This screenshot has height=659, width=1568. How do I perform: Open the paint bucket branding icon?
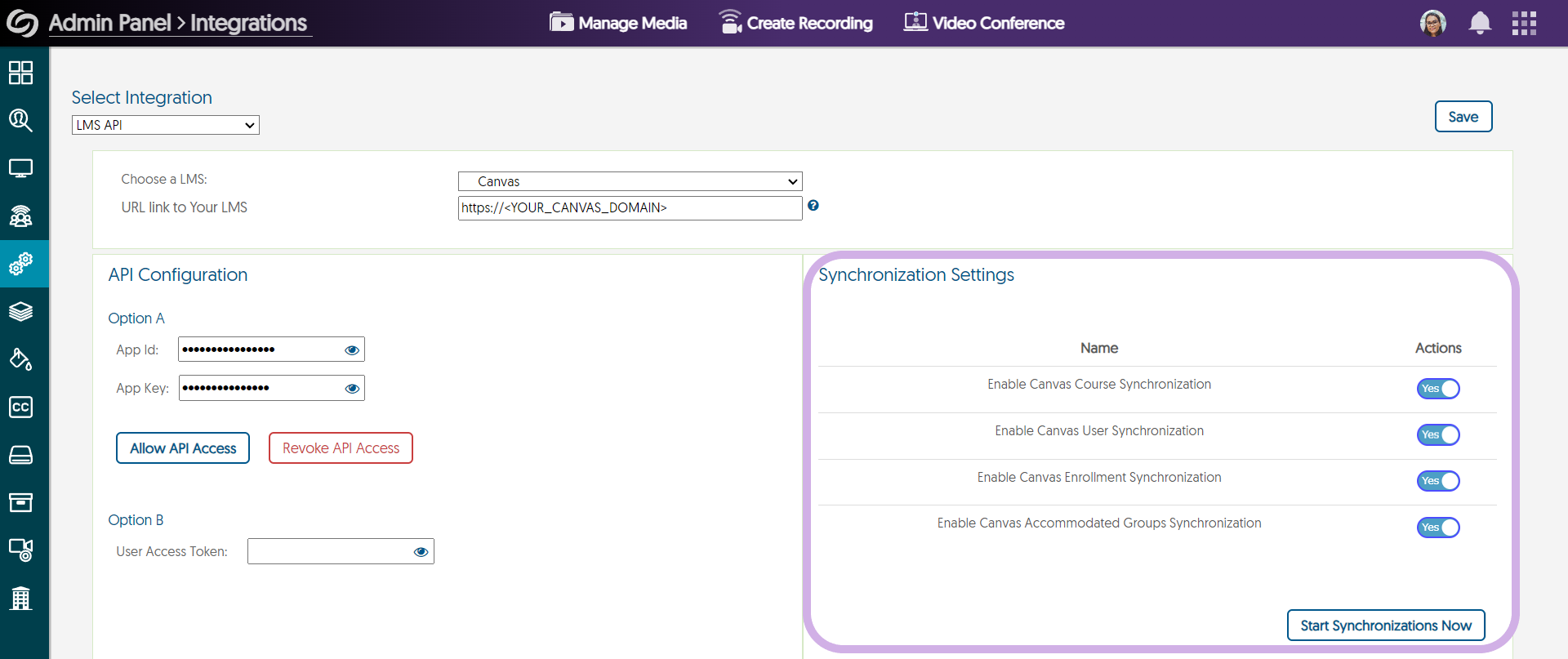tap(20, 359)
